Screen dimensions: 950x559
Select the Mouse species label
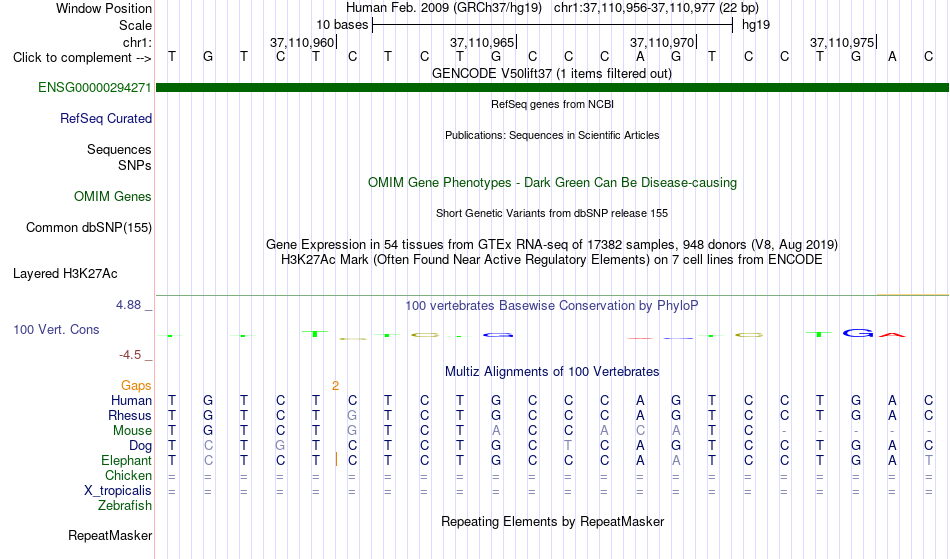click(132, 431)
